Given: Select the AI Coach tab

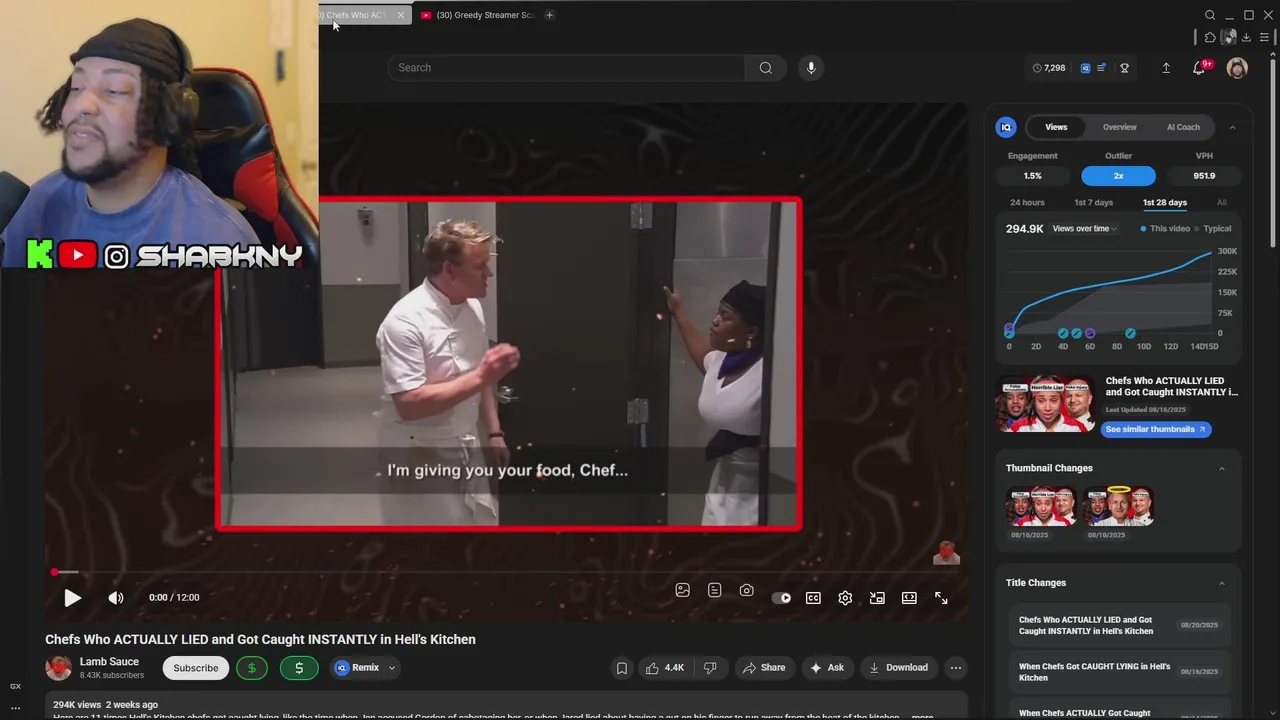Looking at the screenshot, I should tap(1183, 127).
